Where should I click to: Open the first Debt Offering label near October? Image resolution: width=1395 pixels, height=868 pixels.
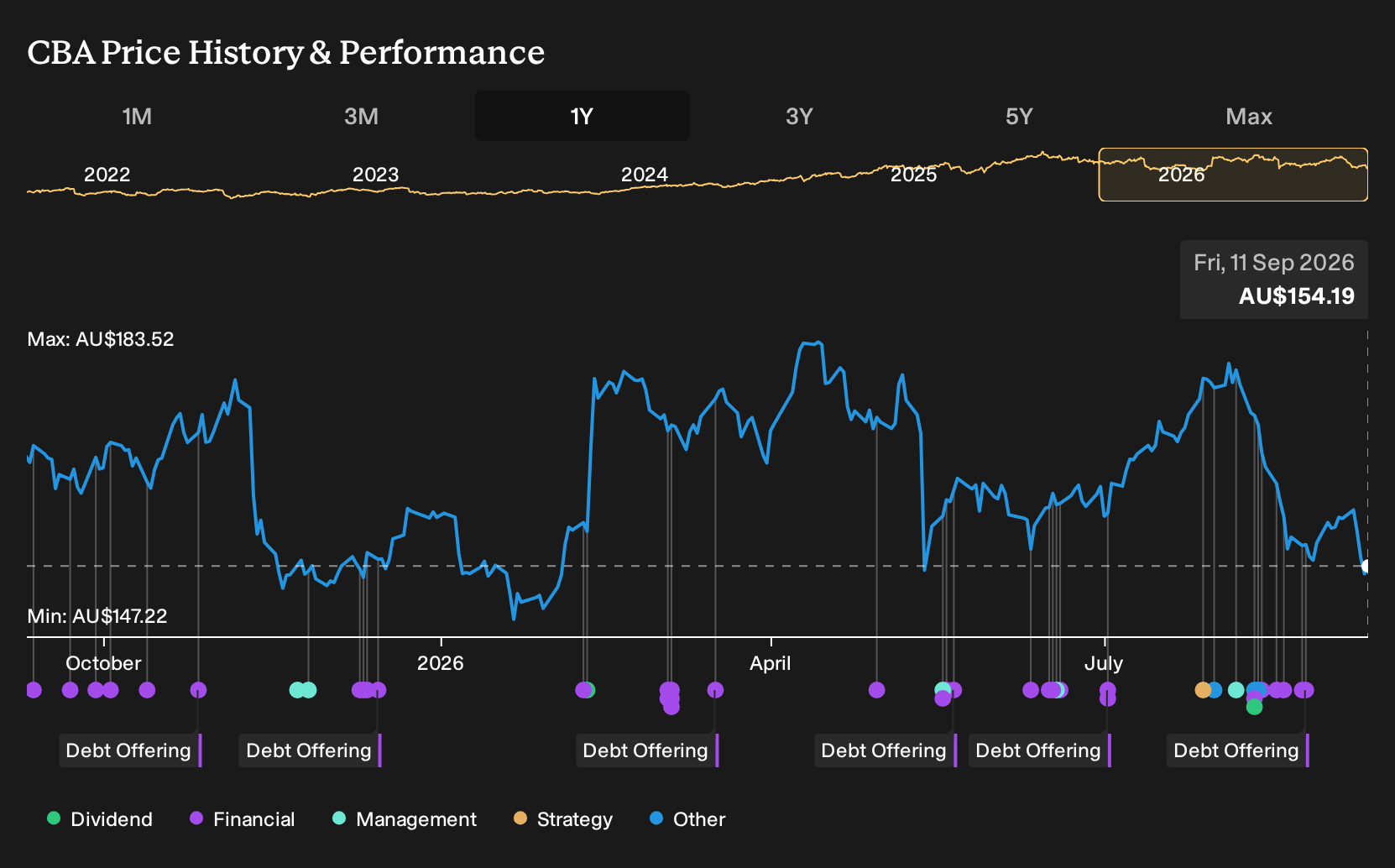click(x=130, y=750)
